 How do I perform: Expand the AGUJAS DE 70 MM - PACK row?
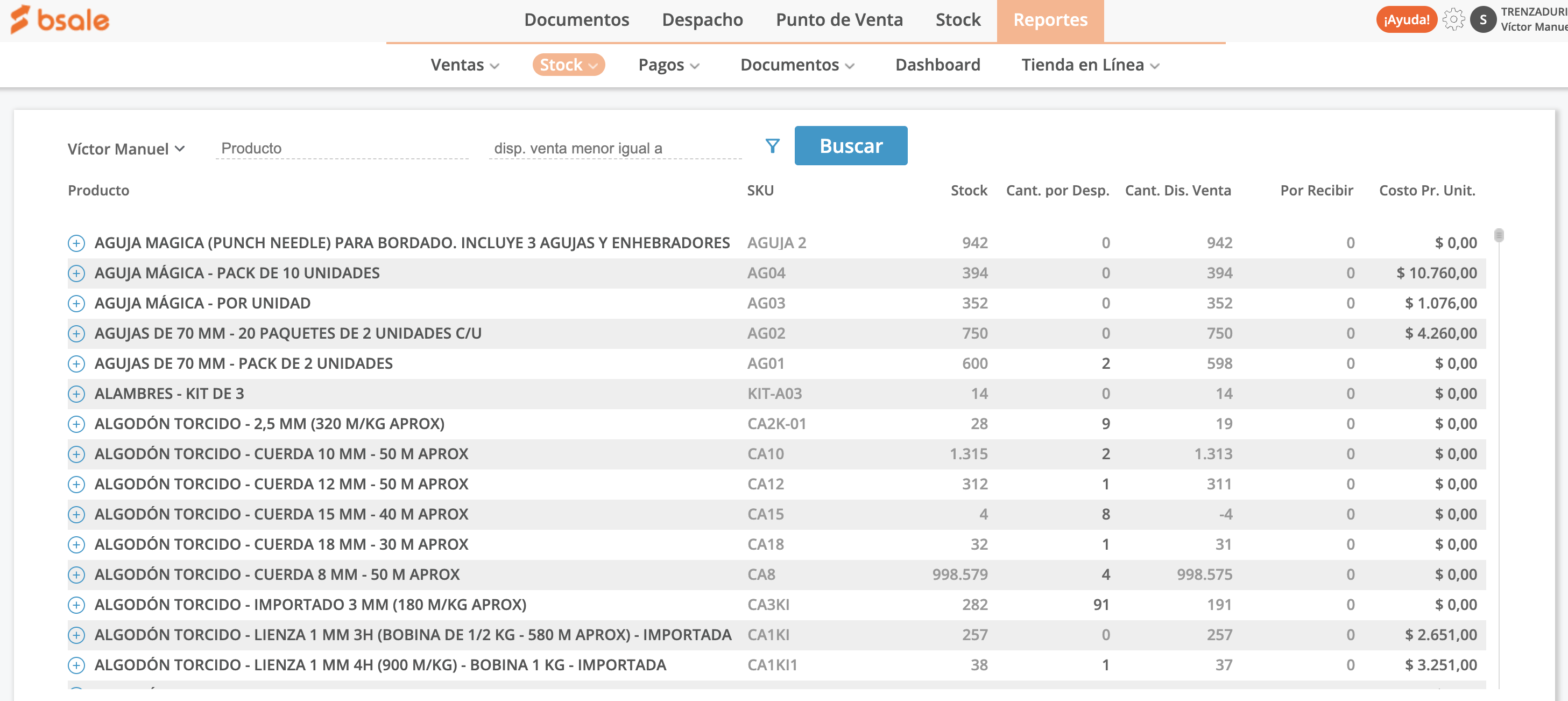pyautogui.click(x=76, y=363)
